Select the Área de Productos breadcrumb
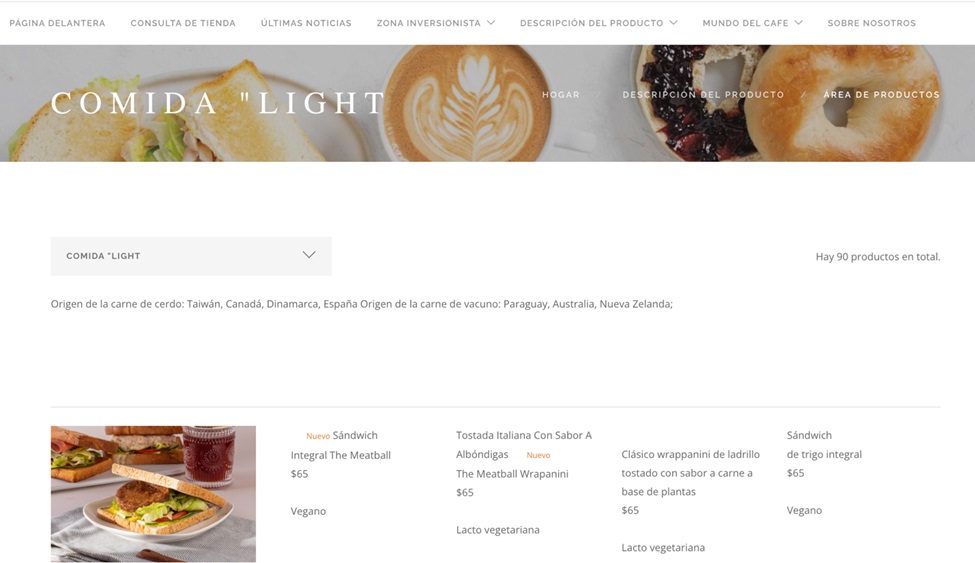This screenshot has height=563, width=975. tap(881, 95)
